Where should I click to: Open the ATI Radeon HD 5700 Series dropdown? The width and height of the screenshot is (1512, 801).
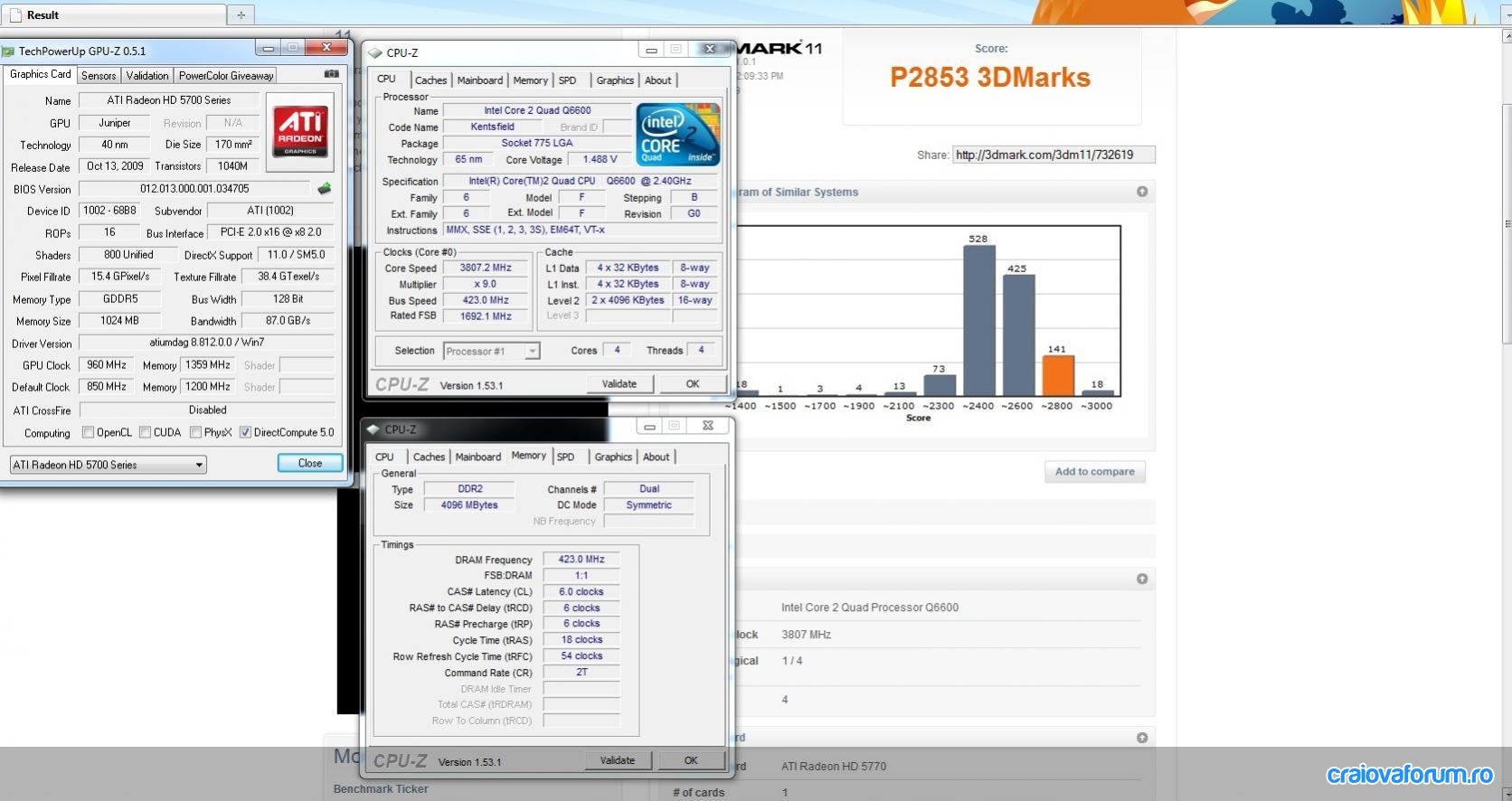[x=109, y=465]
